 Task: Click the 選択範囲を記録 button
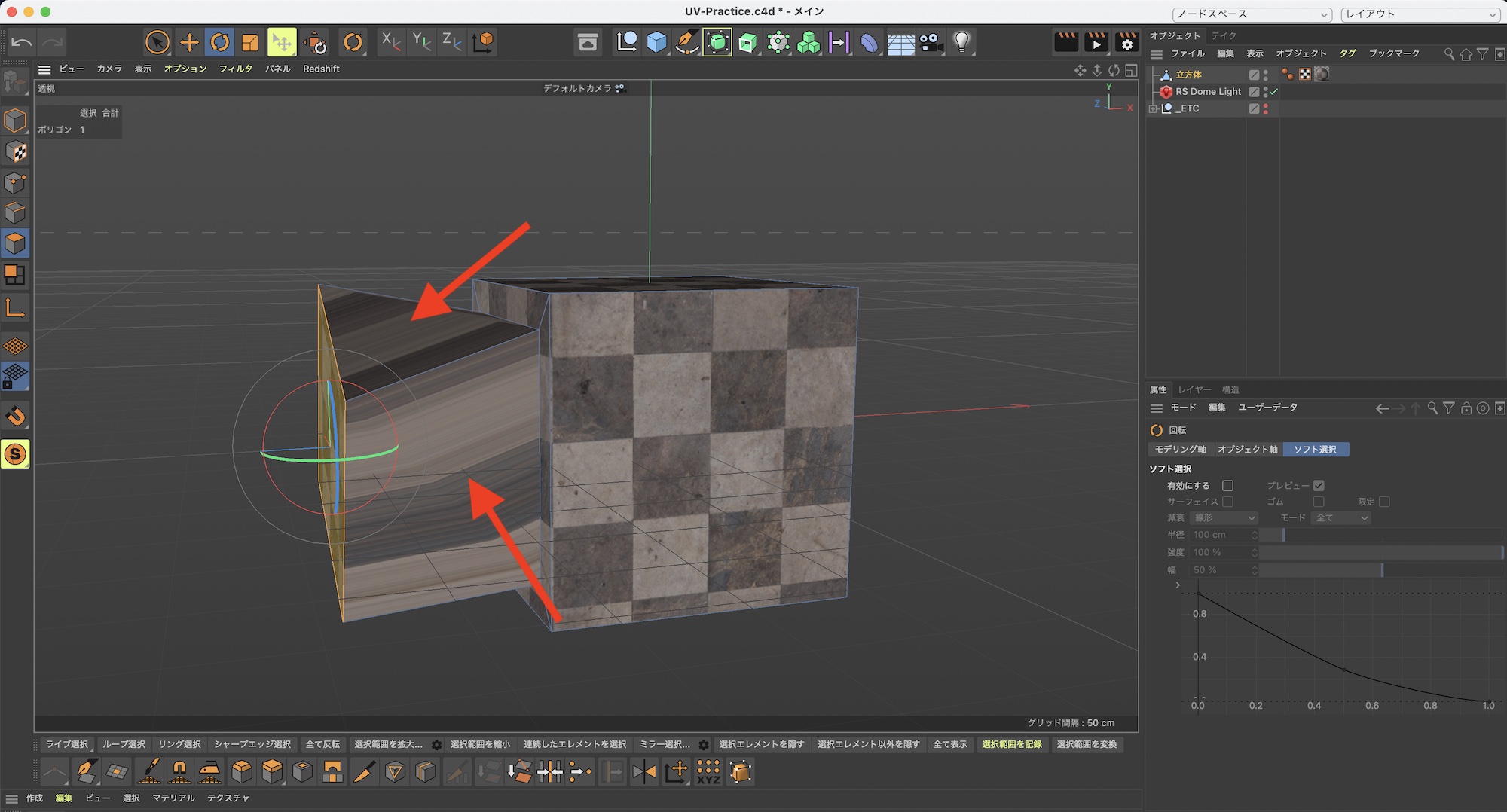tap(1011, 744)
